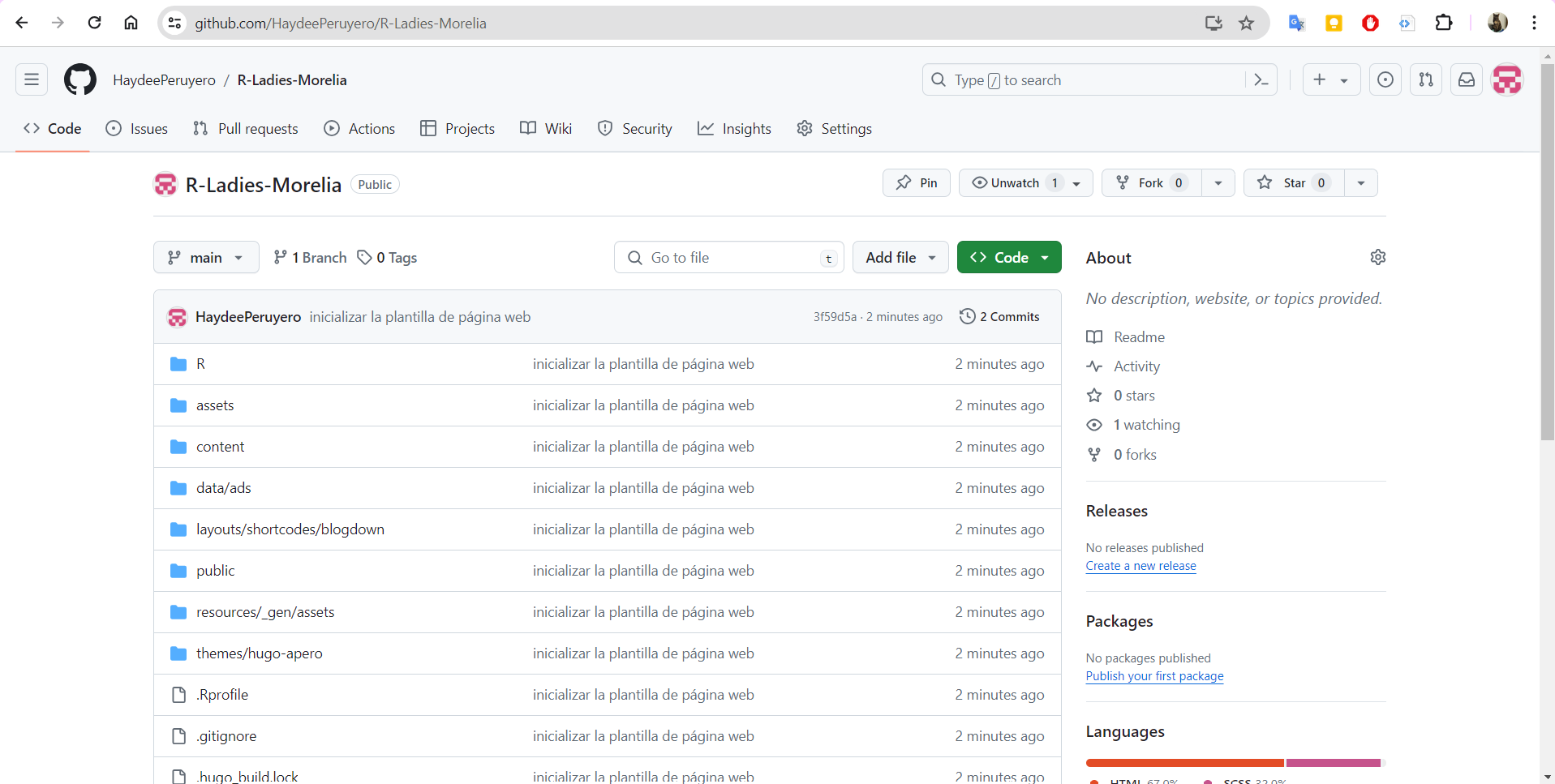
Task: Go to Chrome home page
Action: [x=131, y=23]
